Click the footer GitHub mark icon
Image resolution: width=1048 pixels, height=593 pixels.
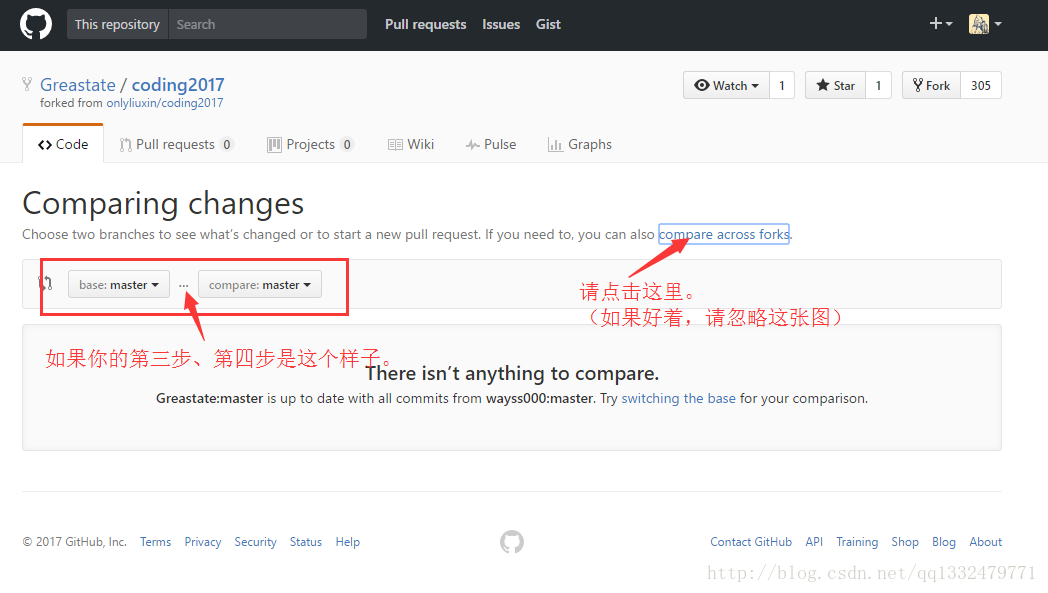(x=512, y=542)
